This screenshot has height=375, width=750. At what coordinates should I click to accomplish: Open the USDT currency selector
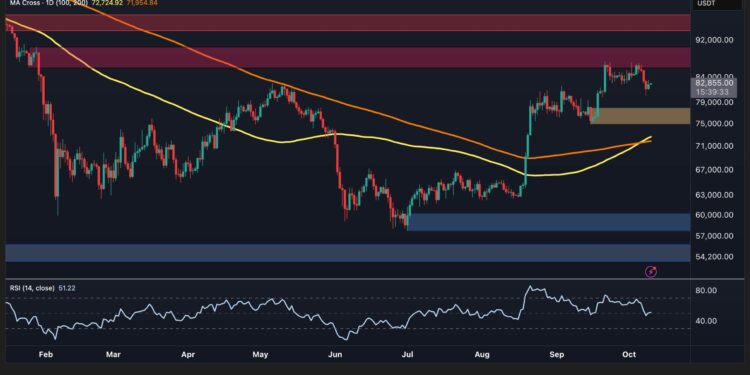coord(706,4)
